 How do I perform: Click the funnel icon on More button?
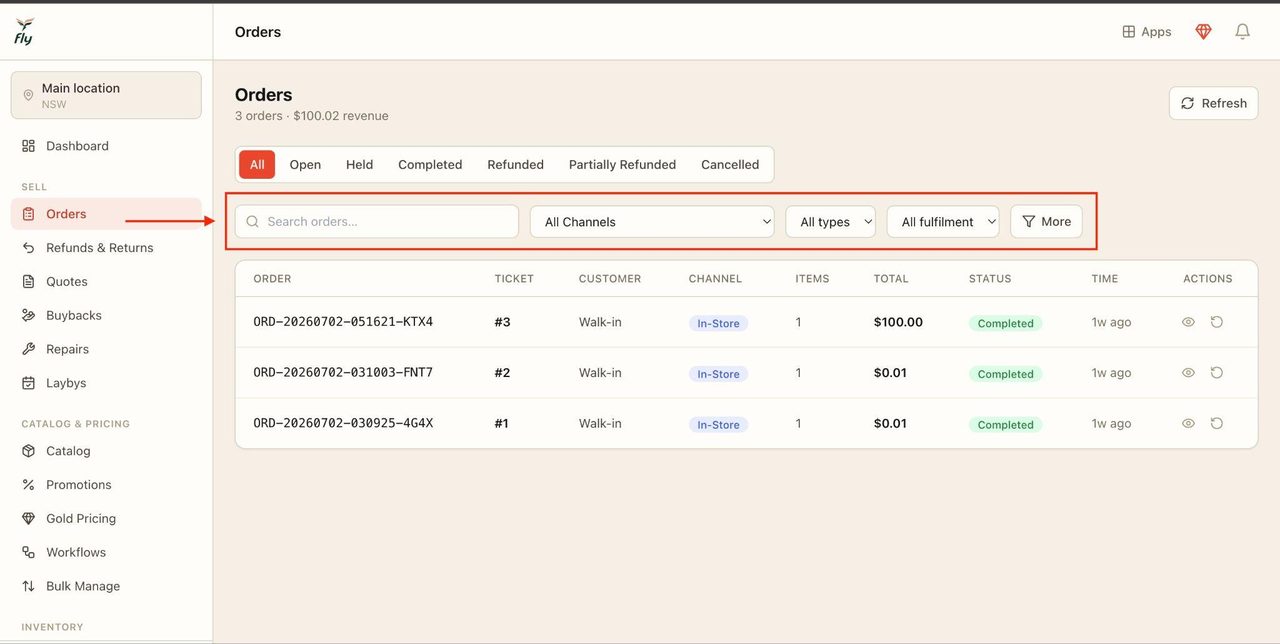pos(1028,222)
